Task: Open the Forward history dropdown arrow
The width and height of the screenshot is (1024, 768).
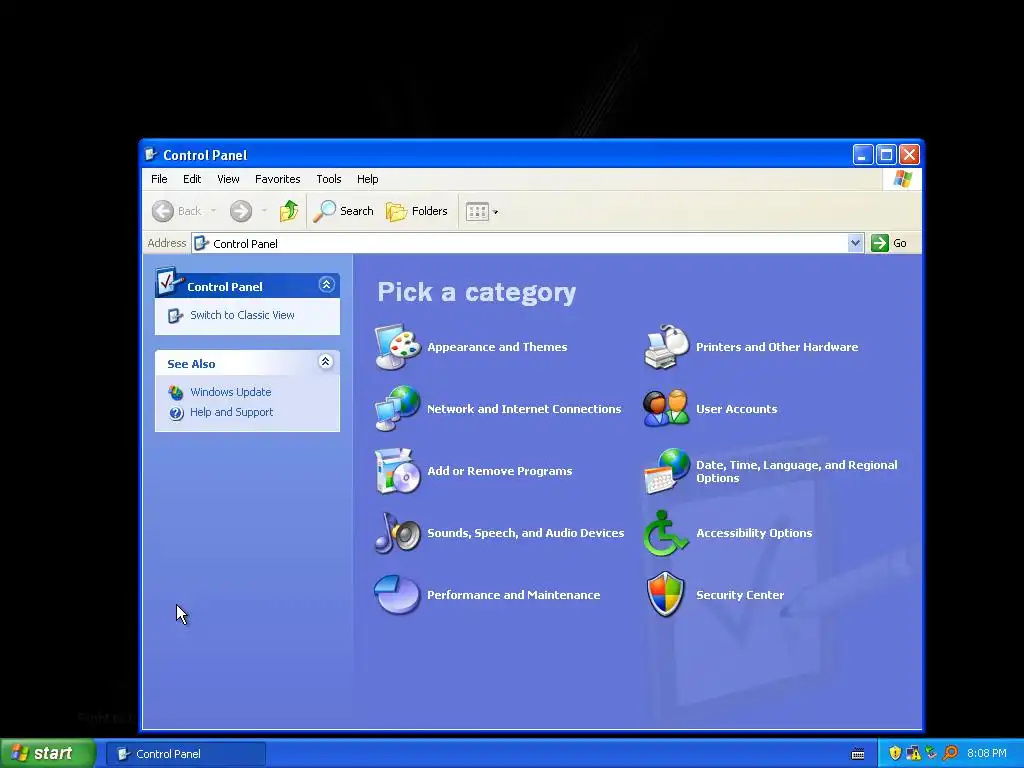Action: [x=264, y=211]
